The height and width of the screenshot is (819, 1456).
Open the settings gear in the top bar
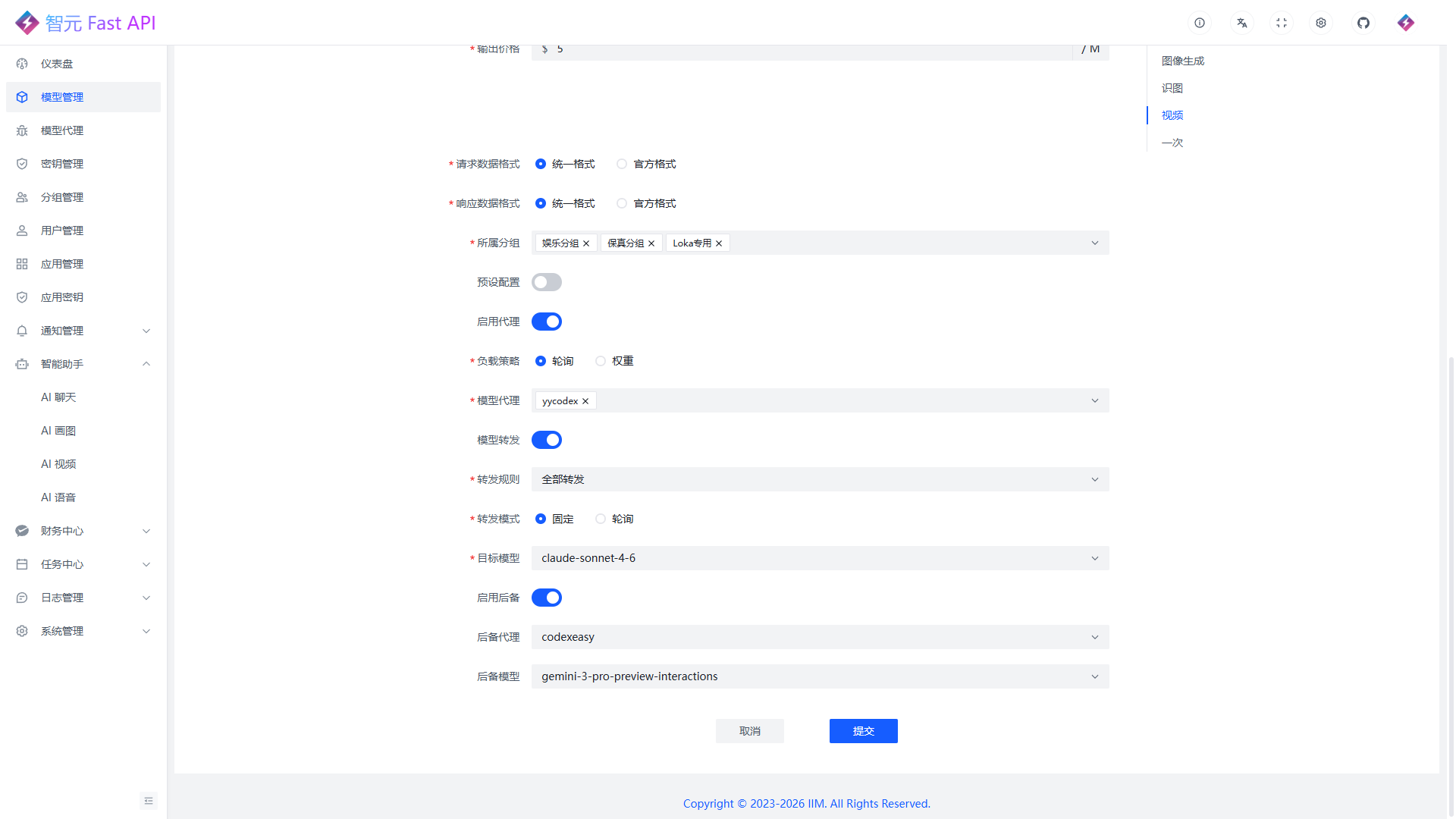(x=1321, y=23)
